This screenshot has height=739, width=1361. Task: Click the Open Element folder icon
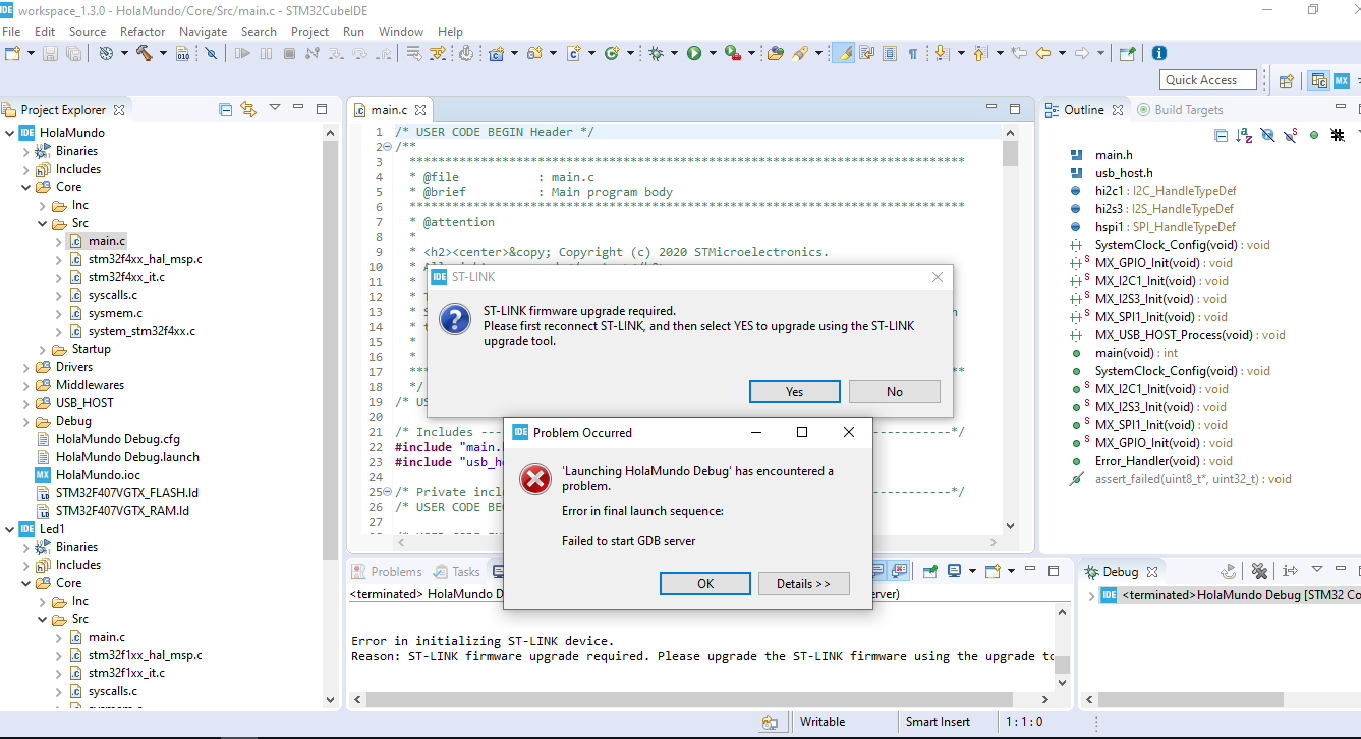coord(775,53)
